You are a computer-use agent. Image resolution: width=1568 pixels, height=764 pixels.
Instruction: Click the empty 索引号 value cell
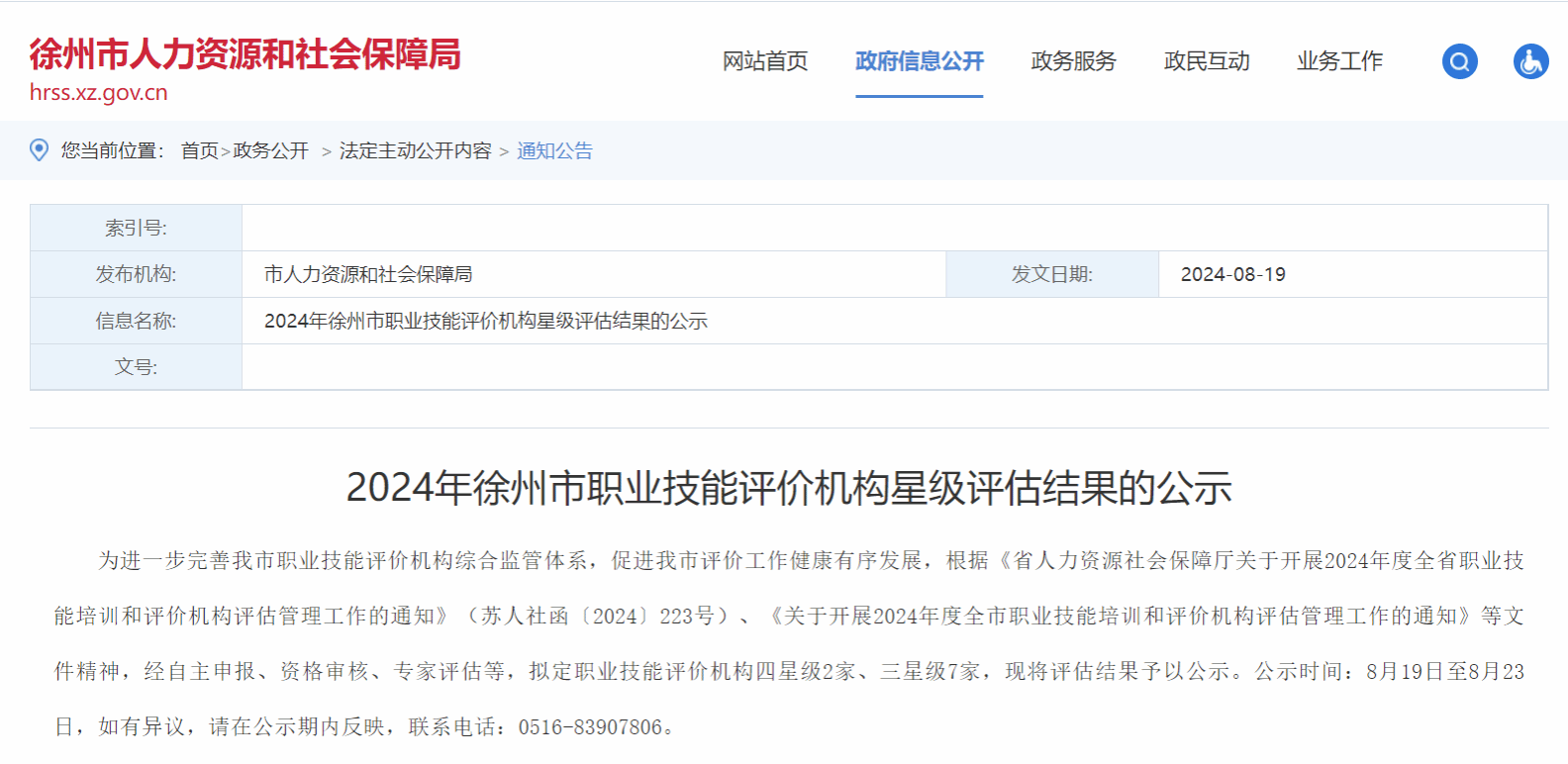[x=894, y=228]
